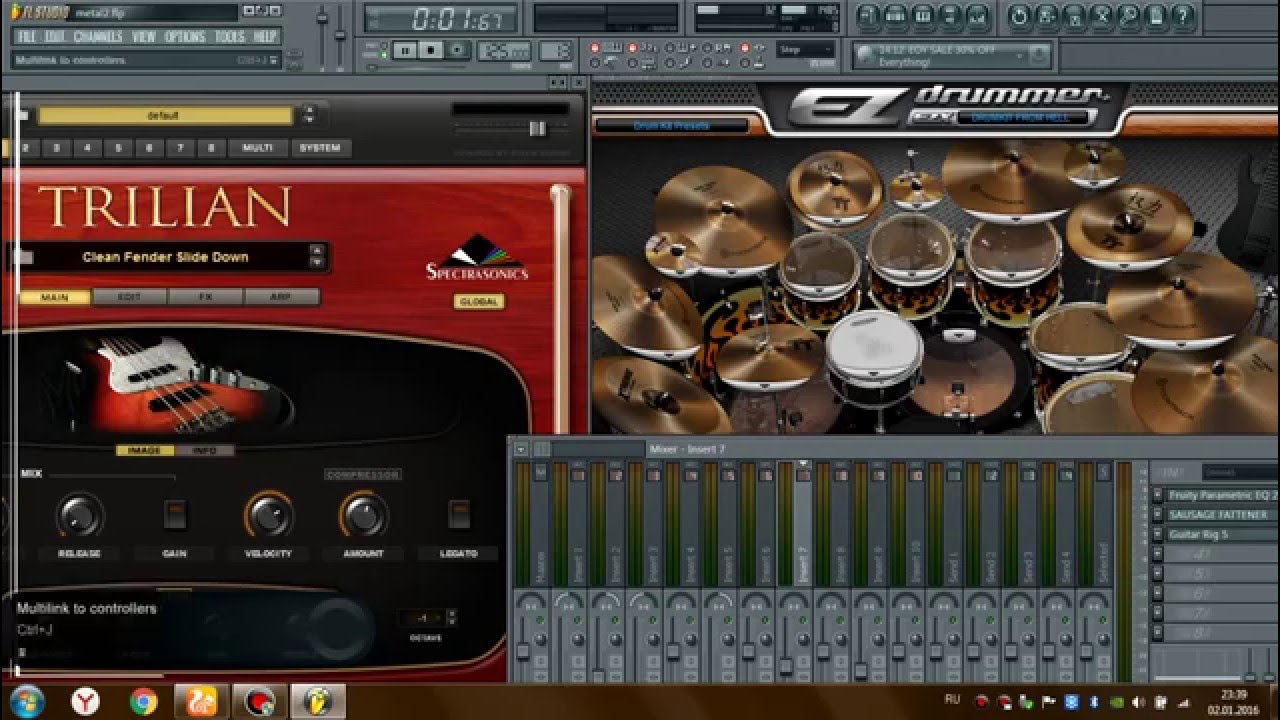This screenshot has height=720, width=1280.
Task: Click the Master track volume fader
Action: coord(522,651)
